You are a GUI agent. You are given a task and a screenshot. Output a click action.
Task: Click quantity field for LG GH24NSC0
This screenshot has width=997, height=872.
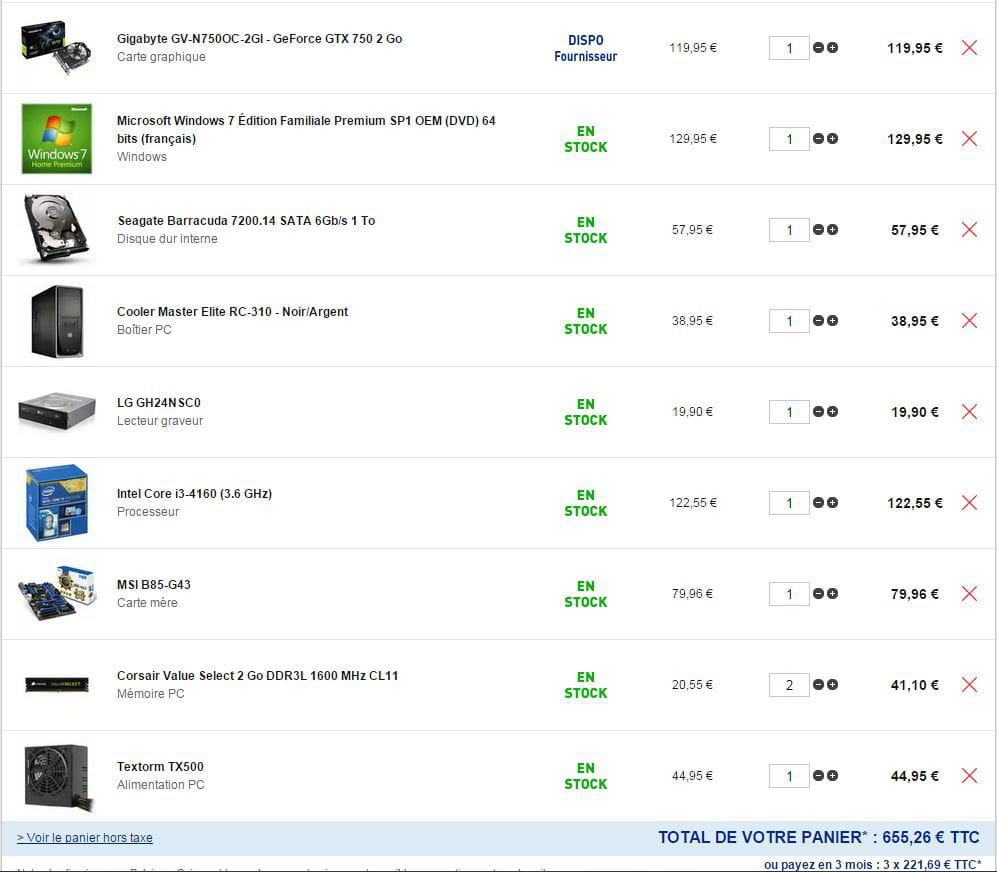[789, 412]
